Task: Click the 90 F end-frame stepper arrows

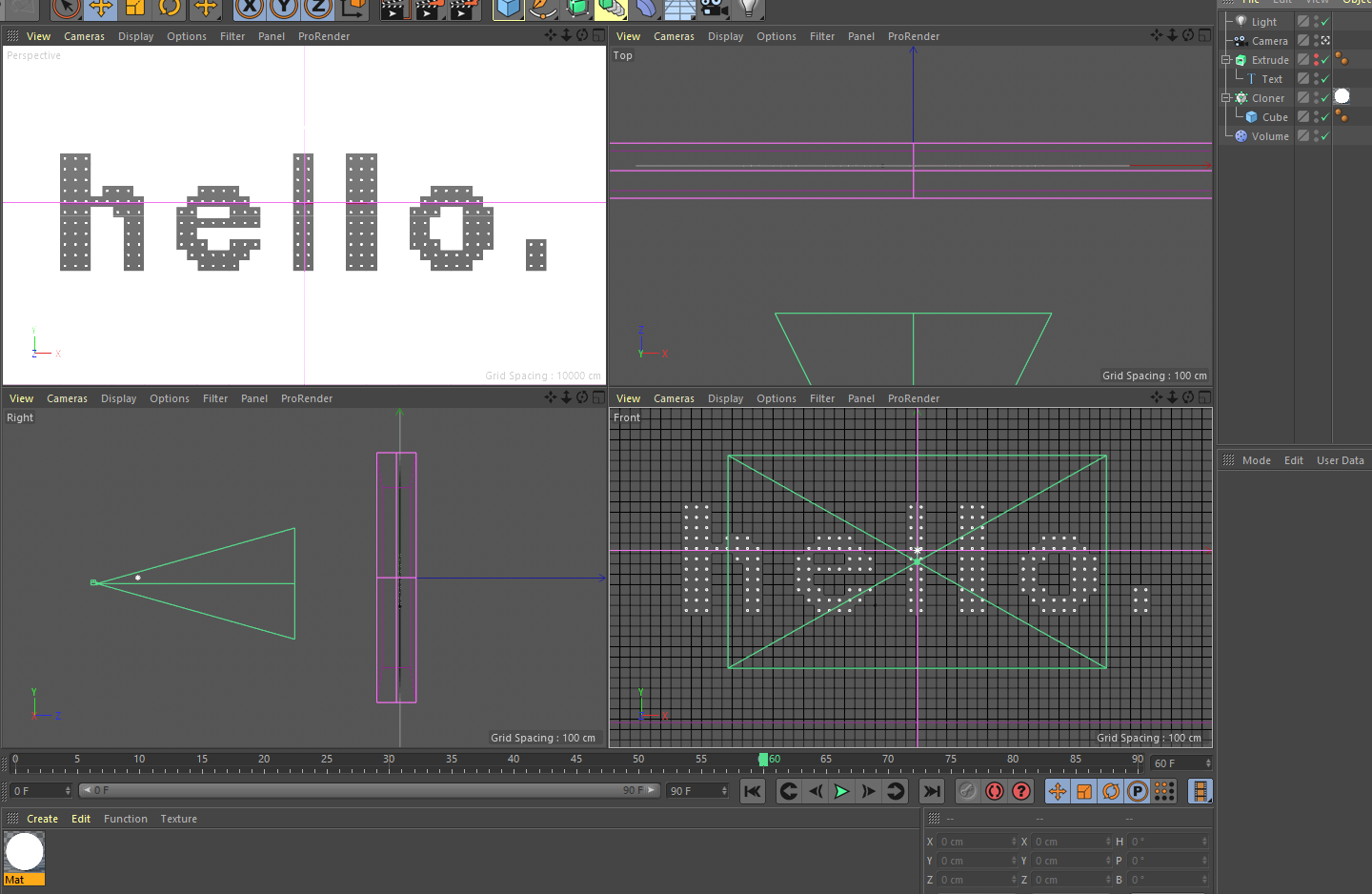Action: tap(724, 791)
